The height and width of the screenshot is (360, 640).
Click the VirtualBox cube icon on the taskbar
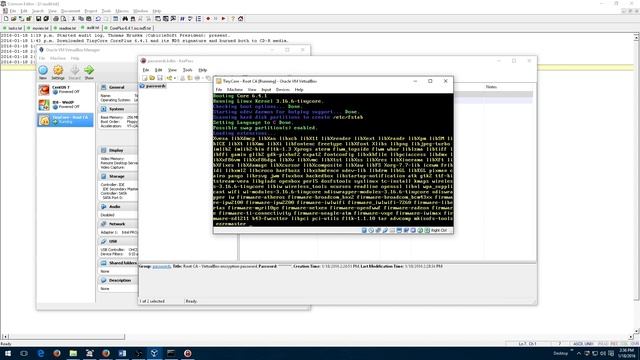(x=154, y=353)
